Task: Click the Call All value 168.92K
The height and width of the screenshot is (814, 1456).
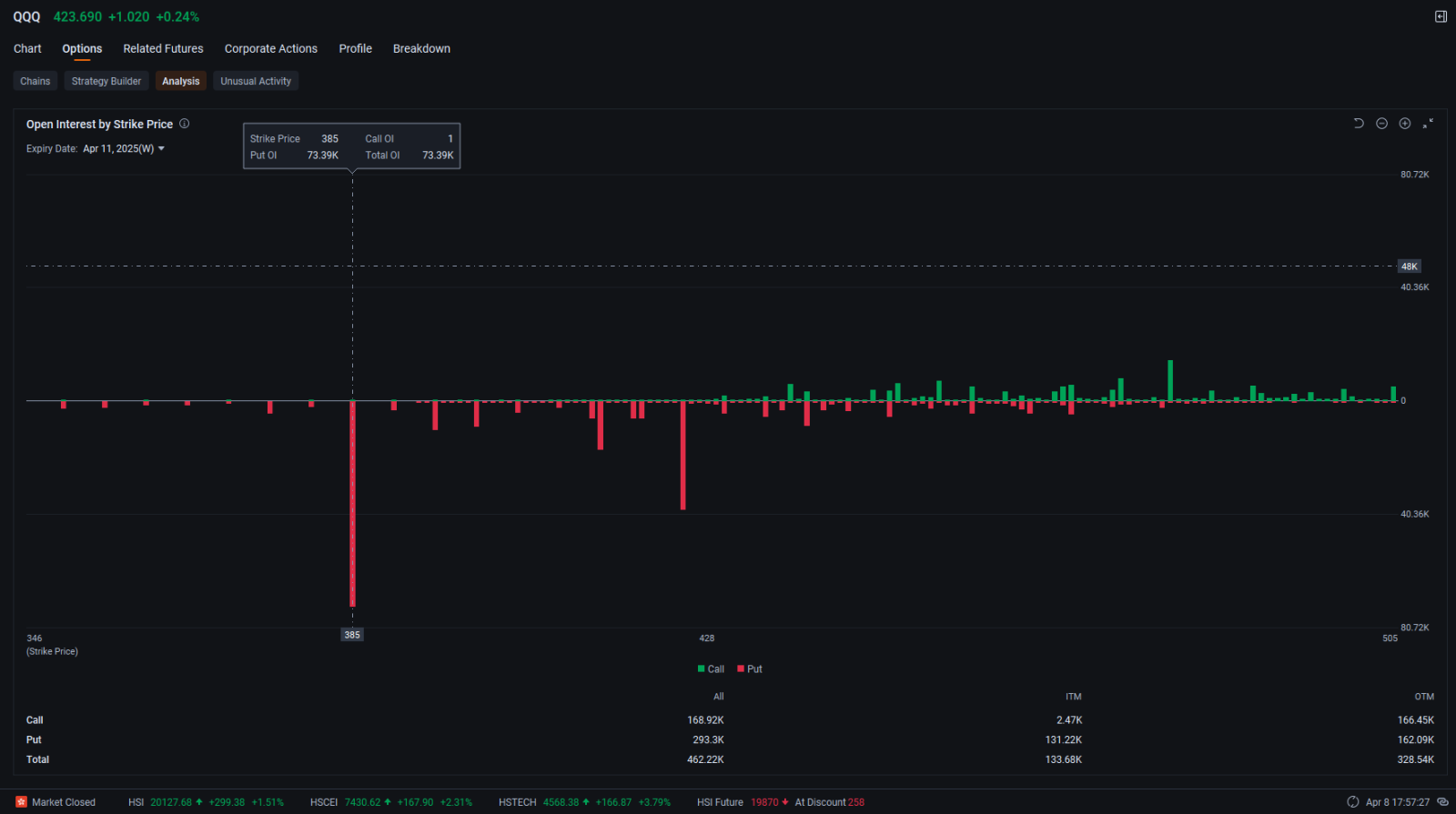Action: (x=705, y=720)
